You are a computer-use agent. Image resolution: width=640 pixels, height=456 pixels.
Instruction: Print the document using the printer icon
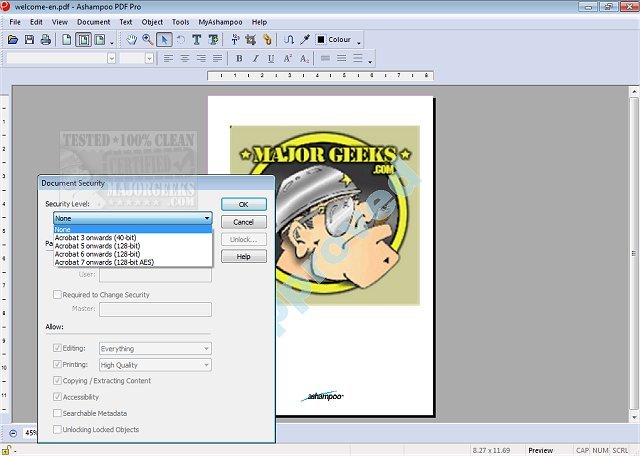[x=46, y=40]
